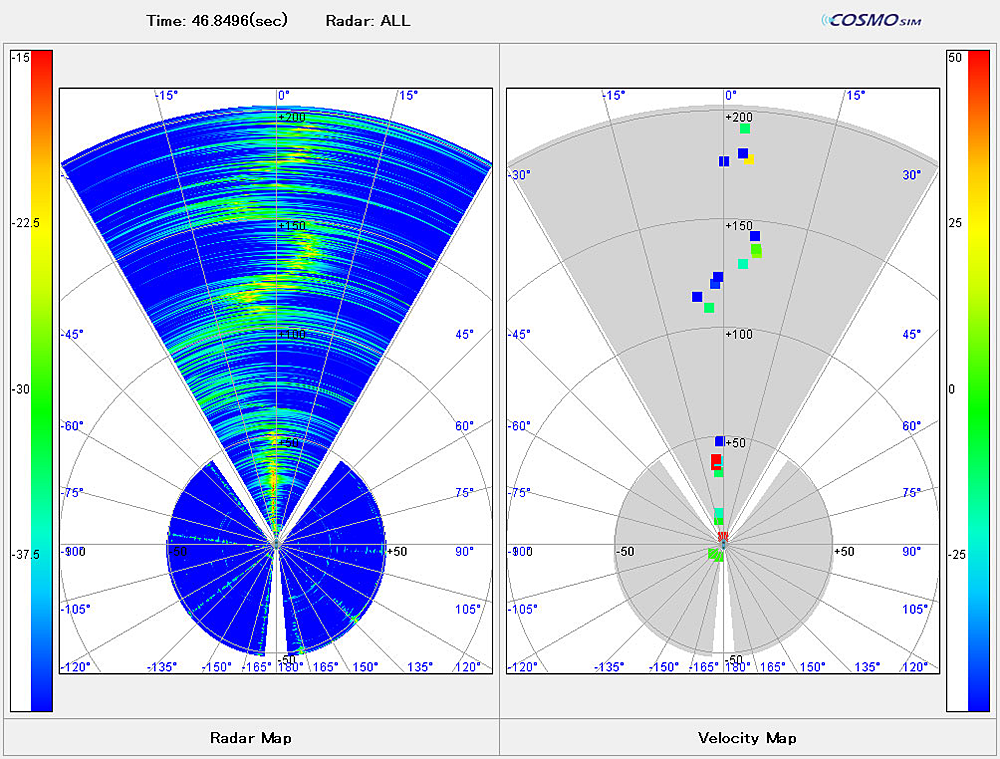The width and height of the screenshot is (1000, 759).
Task: Click the +150 range label on Radar Map
Action: click(x=292, y=226)
